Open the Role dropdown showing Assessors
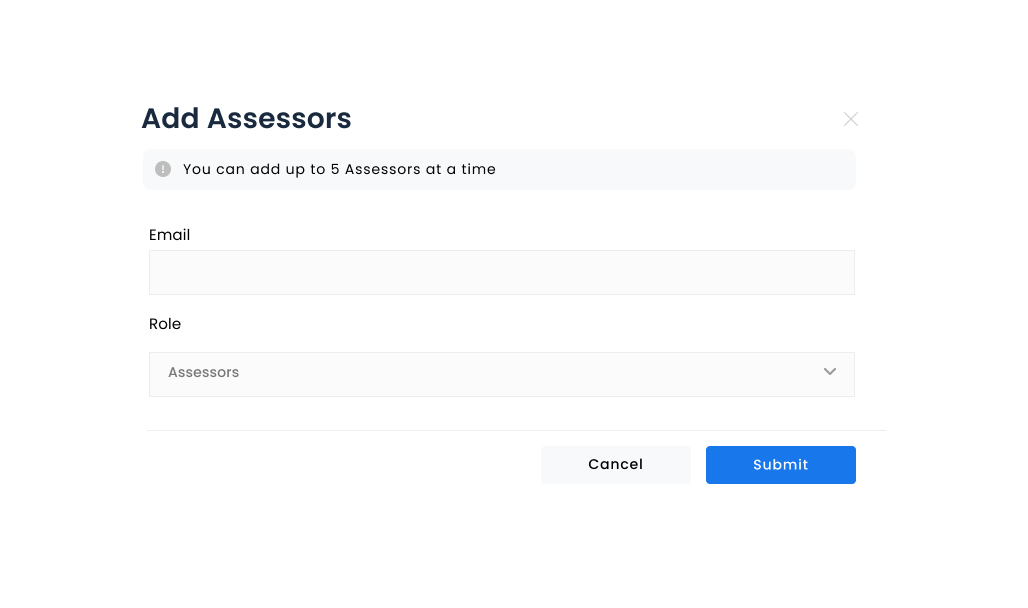 [502, 373]
